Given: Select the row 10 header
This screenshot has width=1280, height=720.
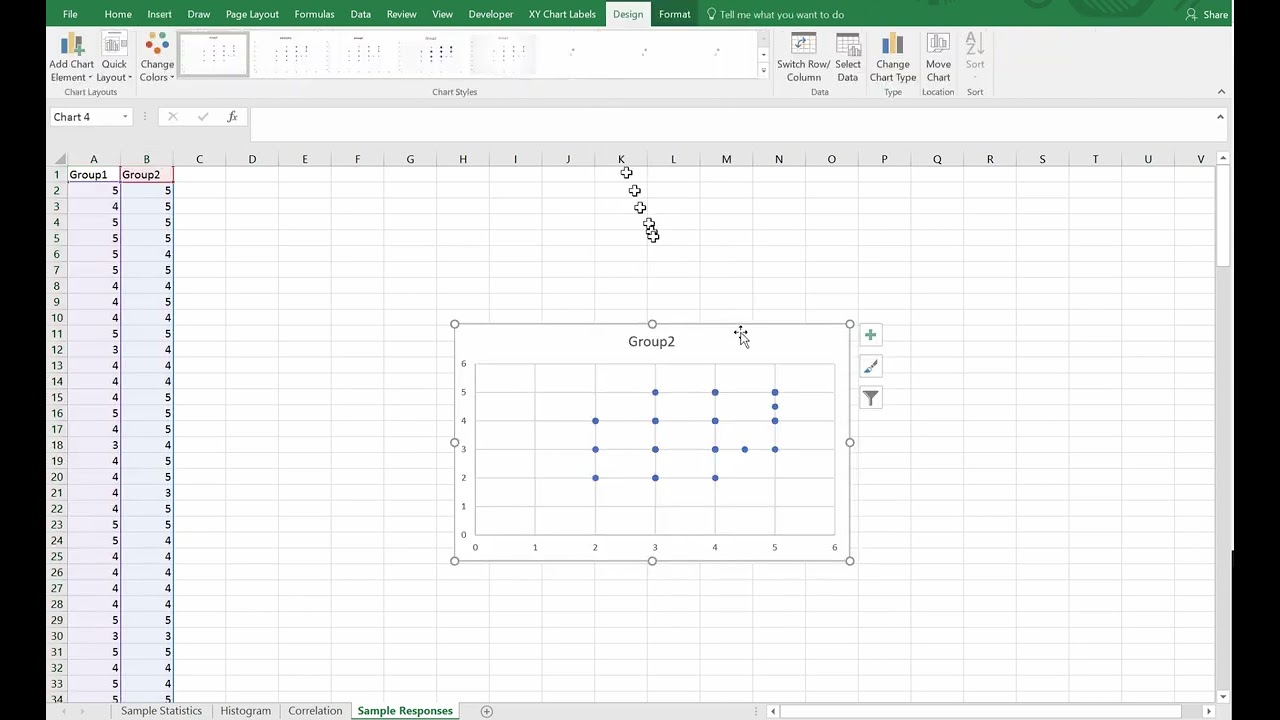Looking at the screenshot, I should 57,318.
